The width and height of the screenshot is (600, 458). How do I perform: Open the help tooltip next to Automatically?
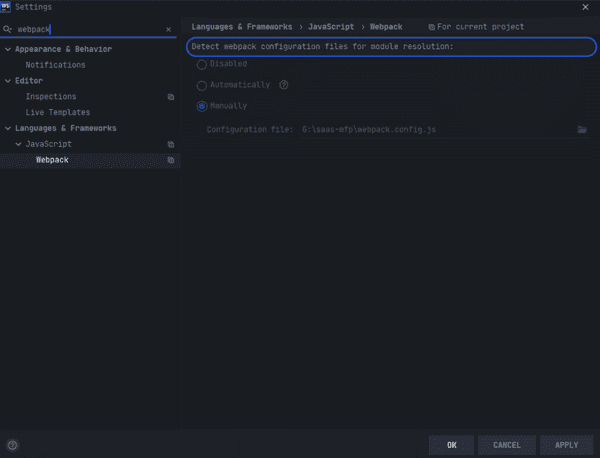coord(284,85)
